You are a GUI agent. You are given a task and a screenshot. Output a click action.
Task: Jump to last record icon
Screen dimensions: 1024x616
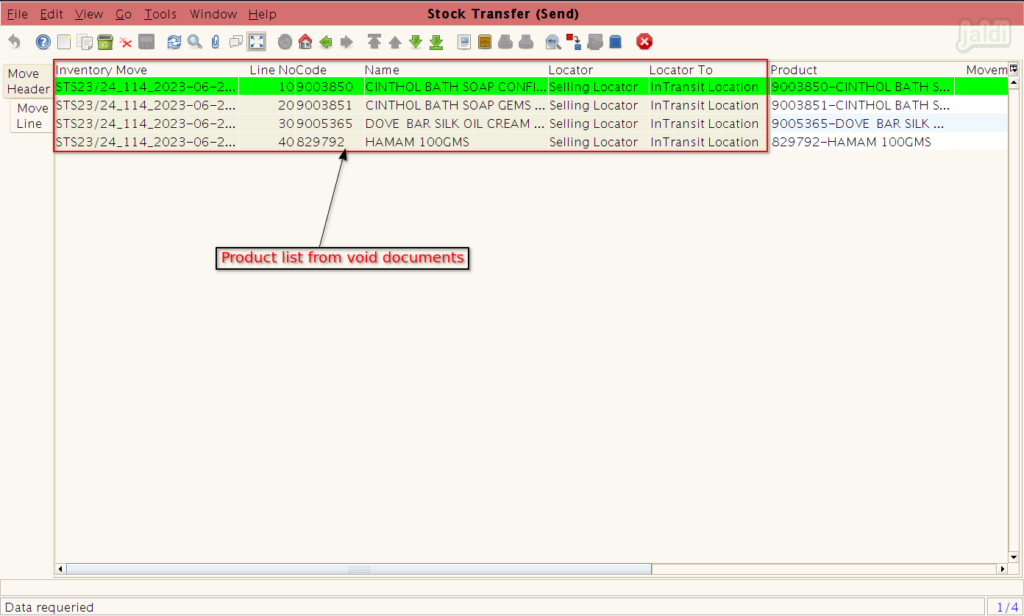click(x=436, y=42)
